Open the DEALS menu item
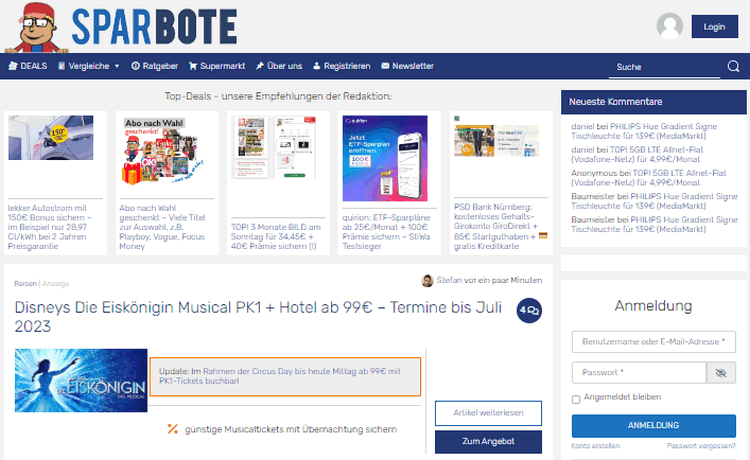The width and height of the screenshot is (750, 460). tap(28, 66)
